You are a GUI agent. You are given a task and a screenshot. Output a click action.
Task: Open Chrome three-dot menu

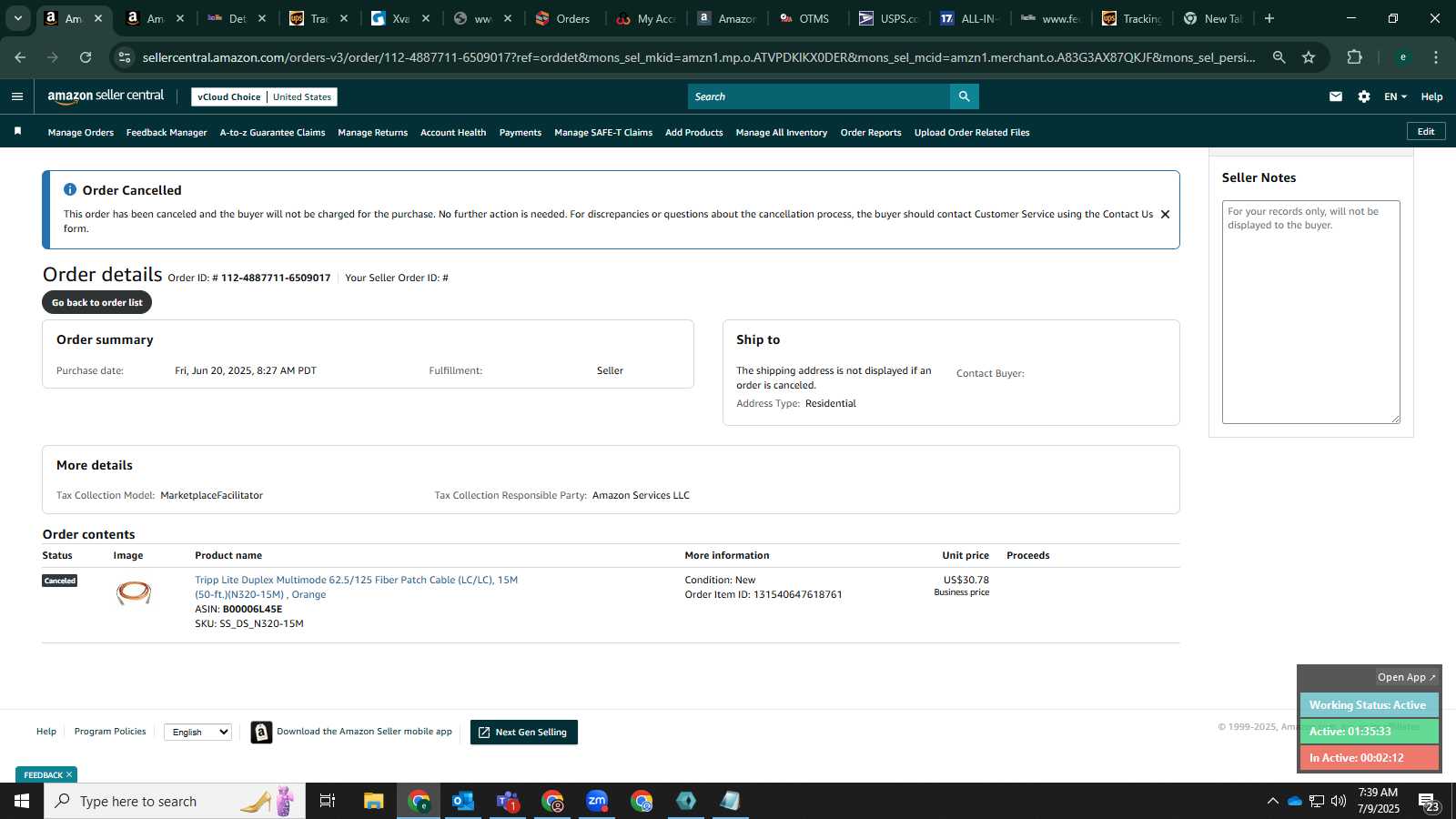1436,57
